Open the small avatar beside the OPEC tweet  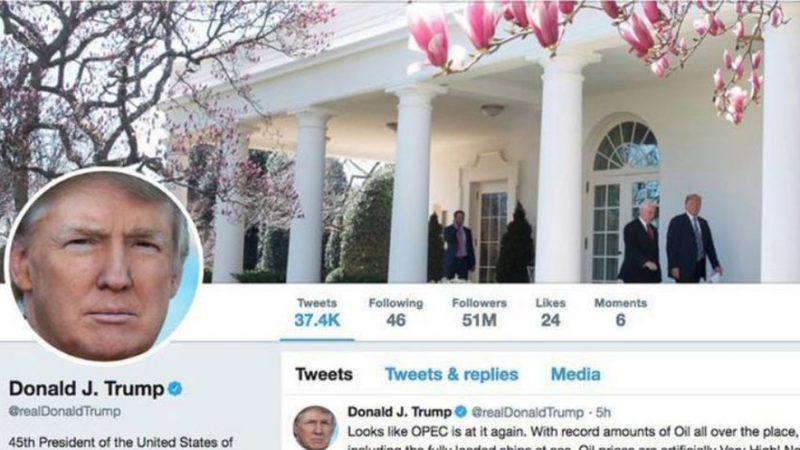click(x=314, y=428)
